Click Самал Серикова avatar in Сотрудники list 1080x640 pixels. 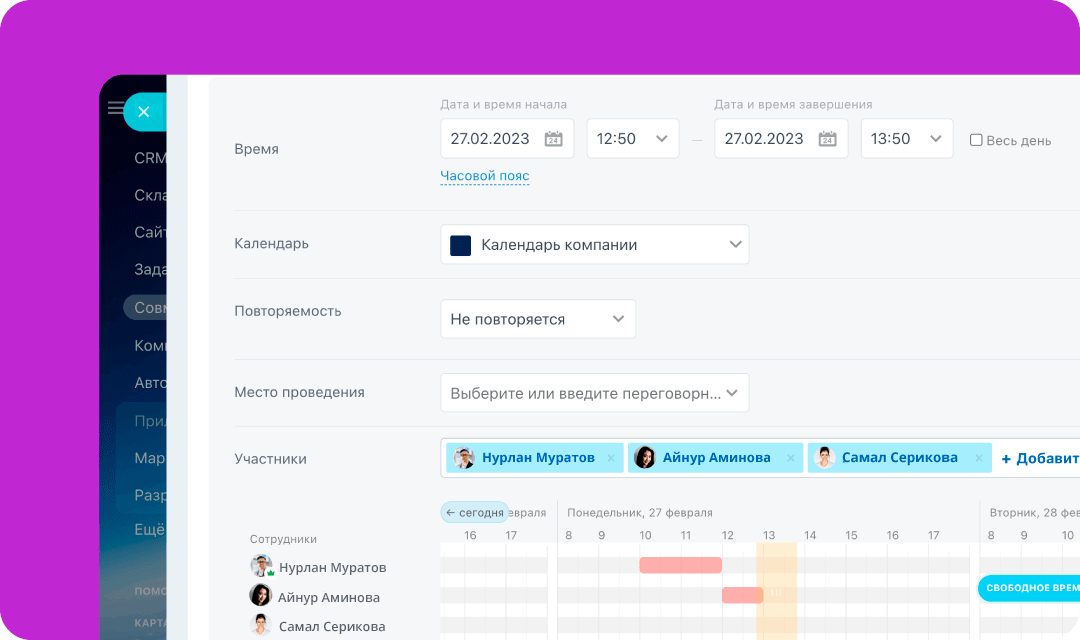(x=260, y=625)
